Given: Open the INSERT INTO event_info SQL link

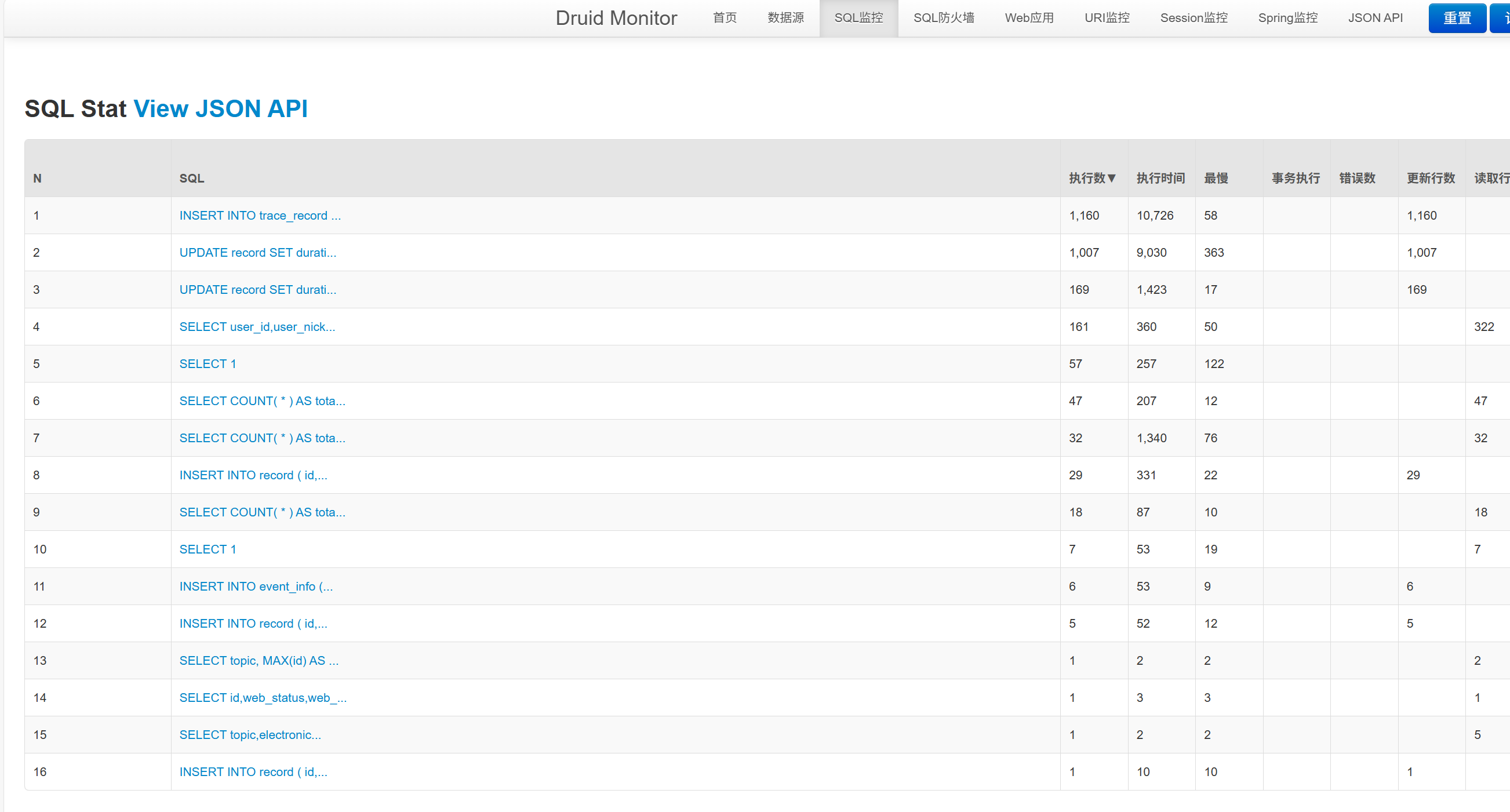Looking at the screenshot, I should [256, 587].
